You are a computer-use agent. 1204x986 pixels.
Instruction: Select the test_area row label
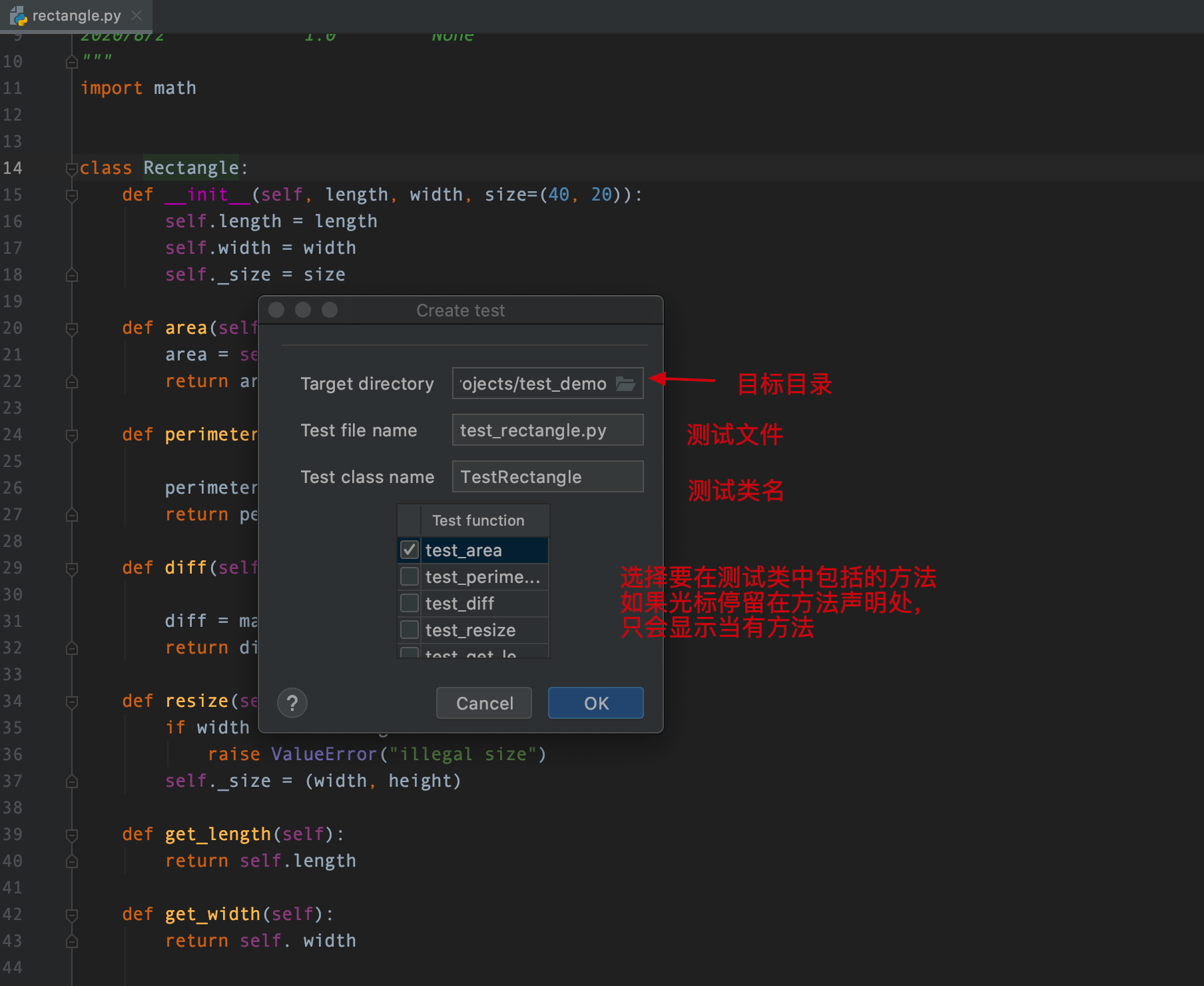[463, 550]
